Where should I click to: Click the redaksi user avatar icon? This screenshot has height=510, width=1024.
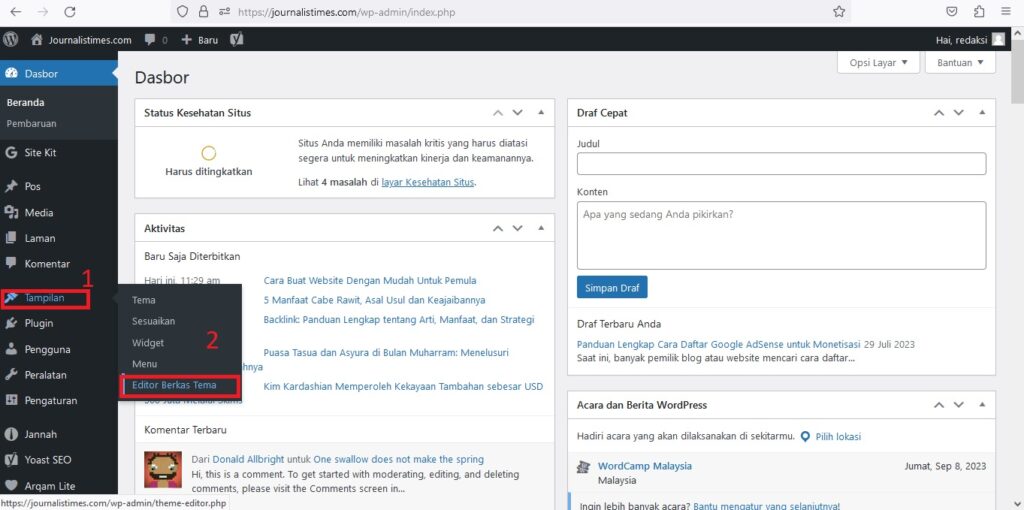[998, 40]
